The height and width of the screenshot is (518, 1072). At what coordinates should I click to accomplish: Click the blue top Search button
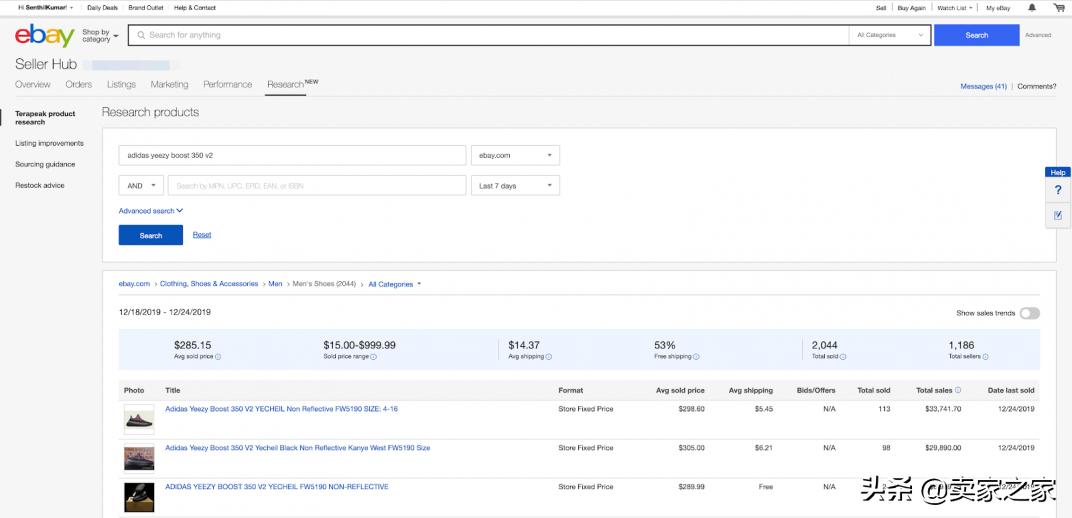(x=976, y=35)
